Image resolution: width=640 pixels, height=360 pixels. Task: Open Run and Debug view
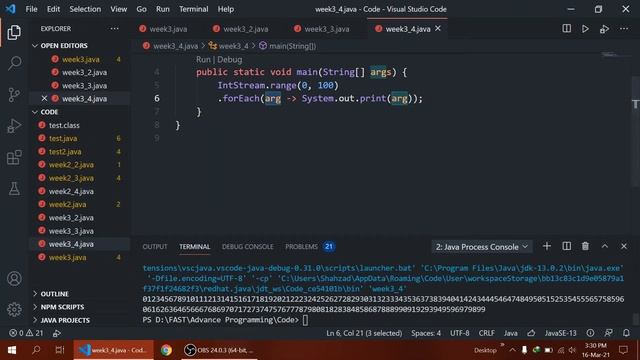tap(14, 126)
